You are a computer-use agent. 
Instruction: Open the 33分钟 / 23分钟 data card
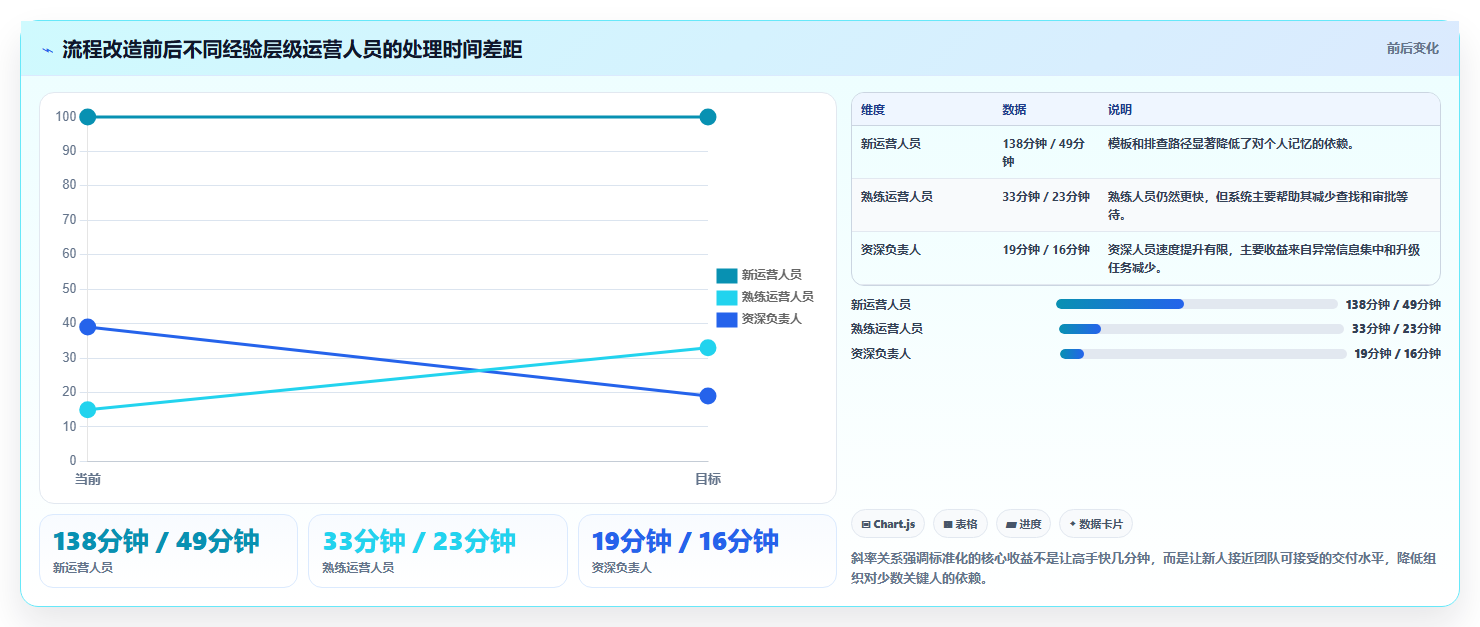click(x=438, y=551)
